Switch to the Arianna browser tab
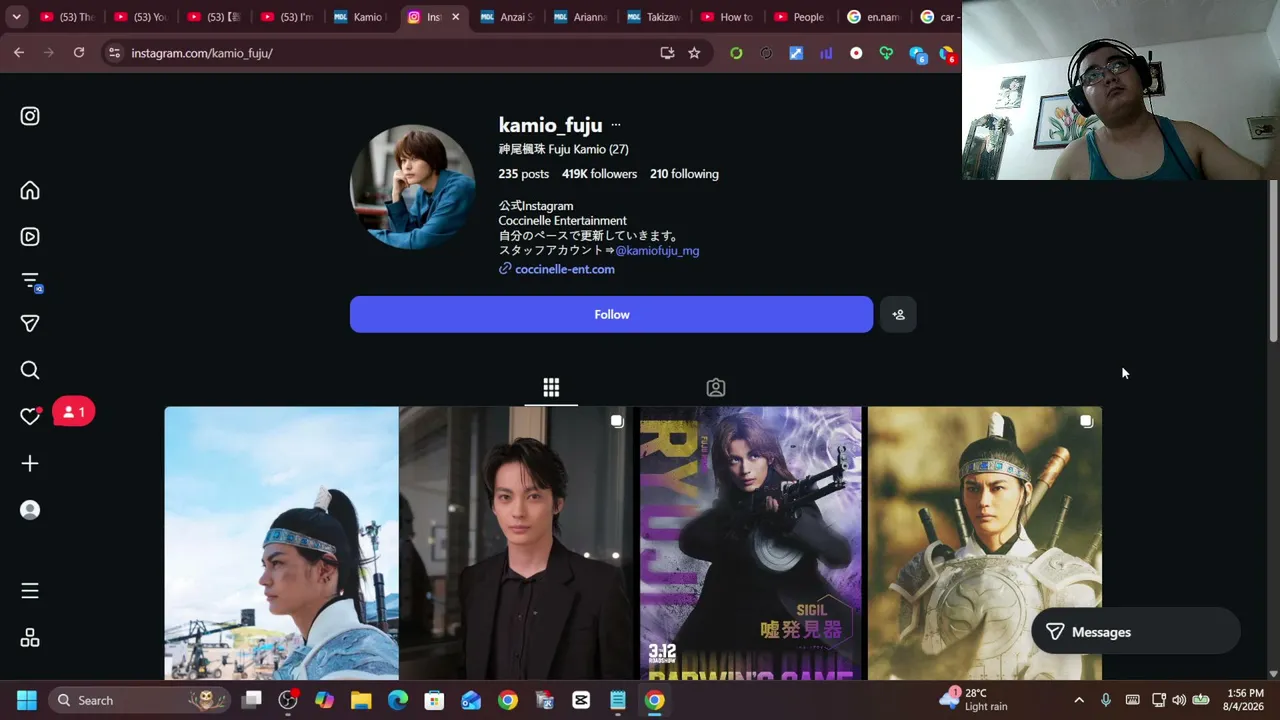 point(582,17)
